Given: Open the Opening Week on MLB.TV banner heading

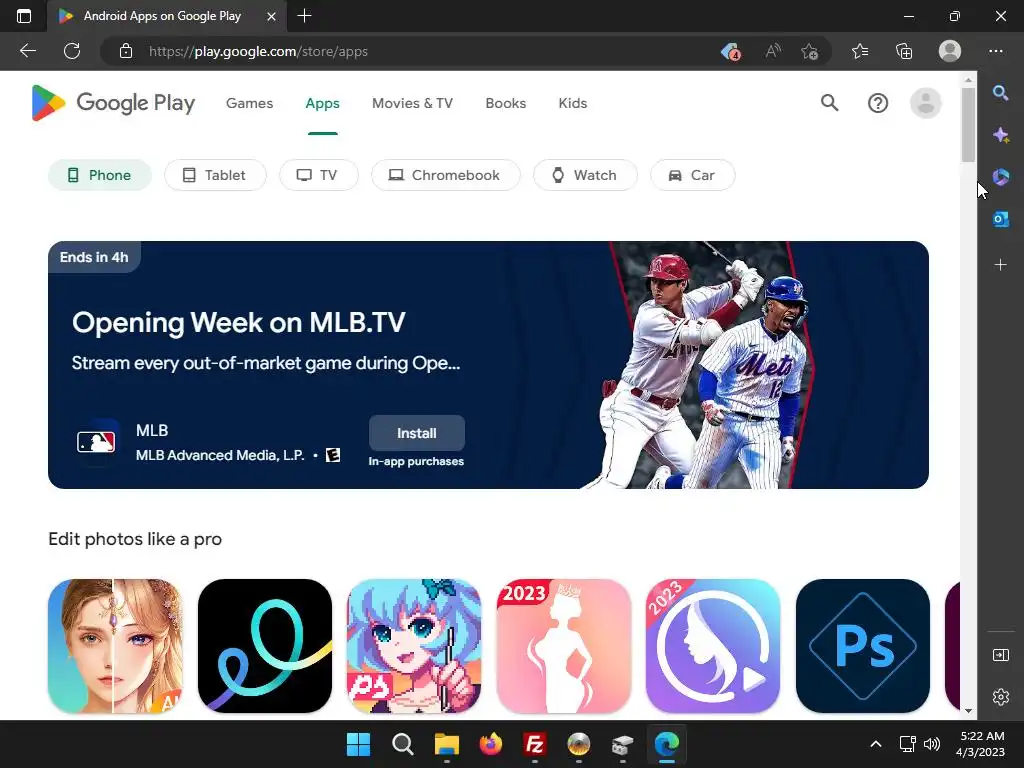Looking at the screenshot, I should coord(238,323).
